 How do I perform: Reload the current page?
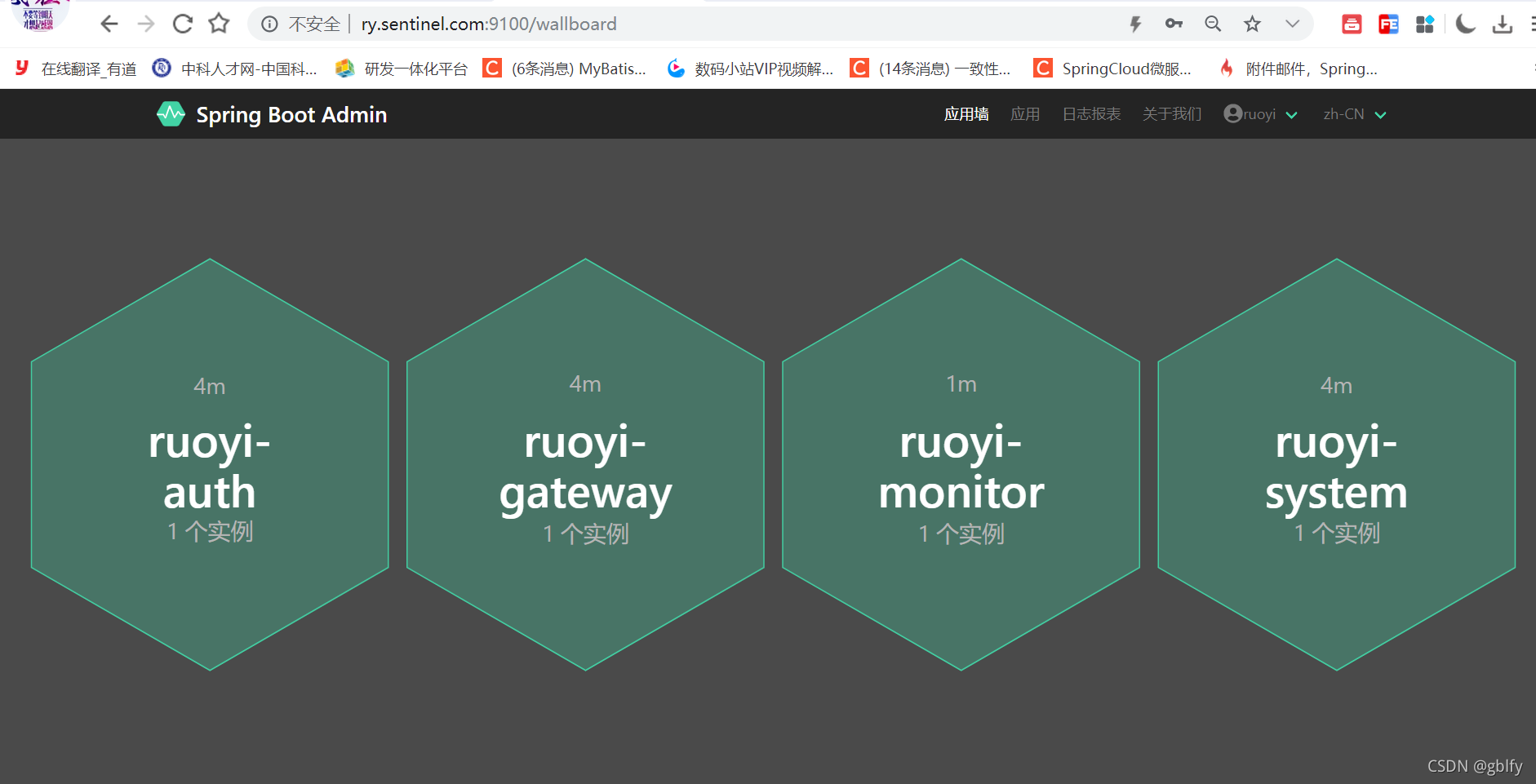pos(183,24)
